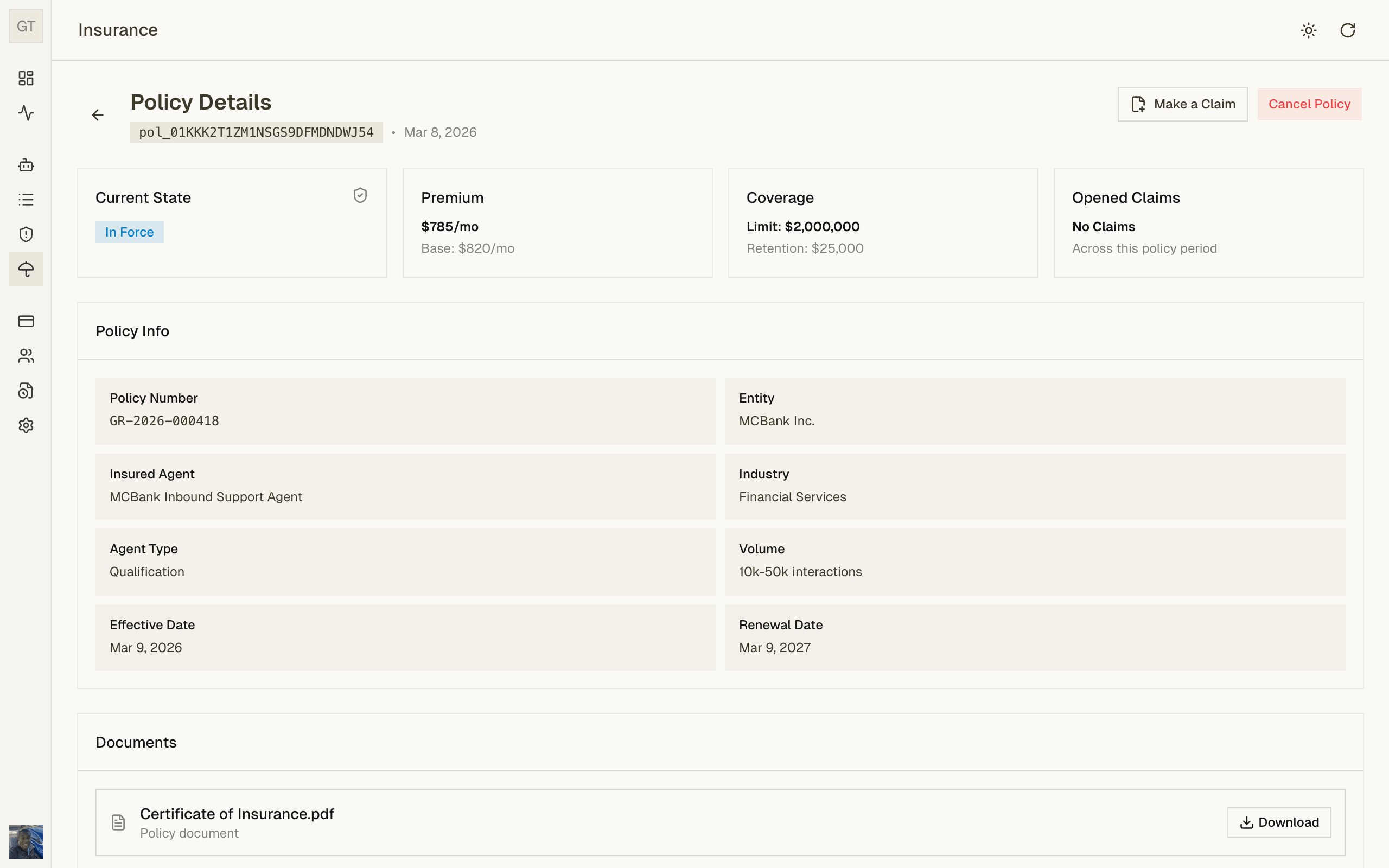Go back using the left arrow
The width and height of the screenshot is (1389, 868).
tap(98, 116)
